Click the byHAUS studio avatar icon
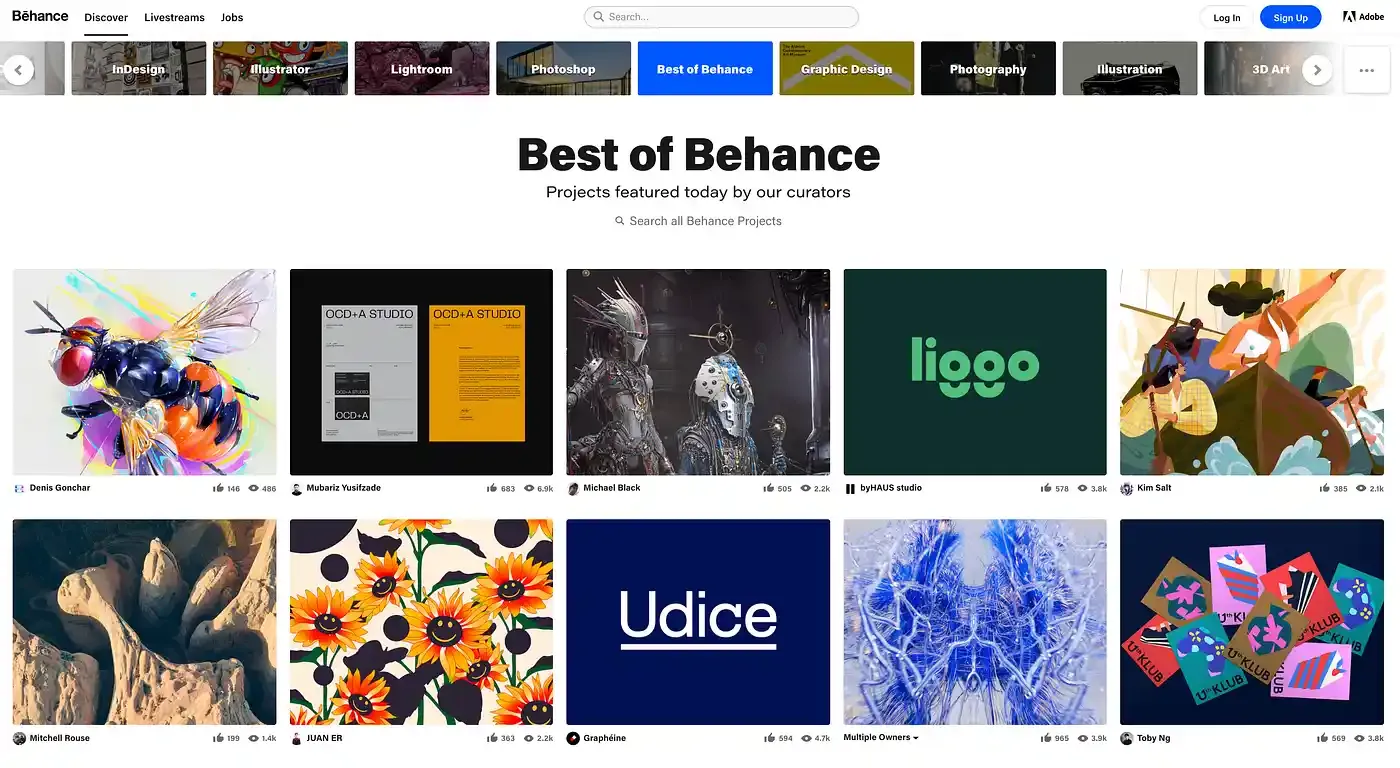1400x768 pixels. pyautogui.click(x=850, y=489)
